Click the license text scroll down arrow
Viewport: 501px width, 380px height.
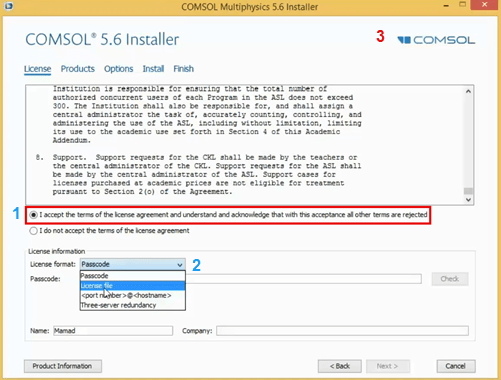(x=468, y=200)
